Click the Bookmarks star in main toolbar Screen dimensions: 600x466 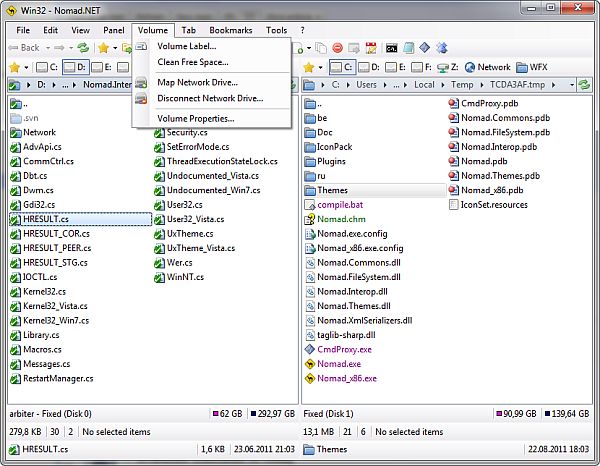tap(103, 48)
